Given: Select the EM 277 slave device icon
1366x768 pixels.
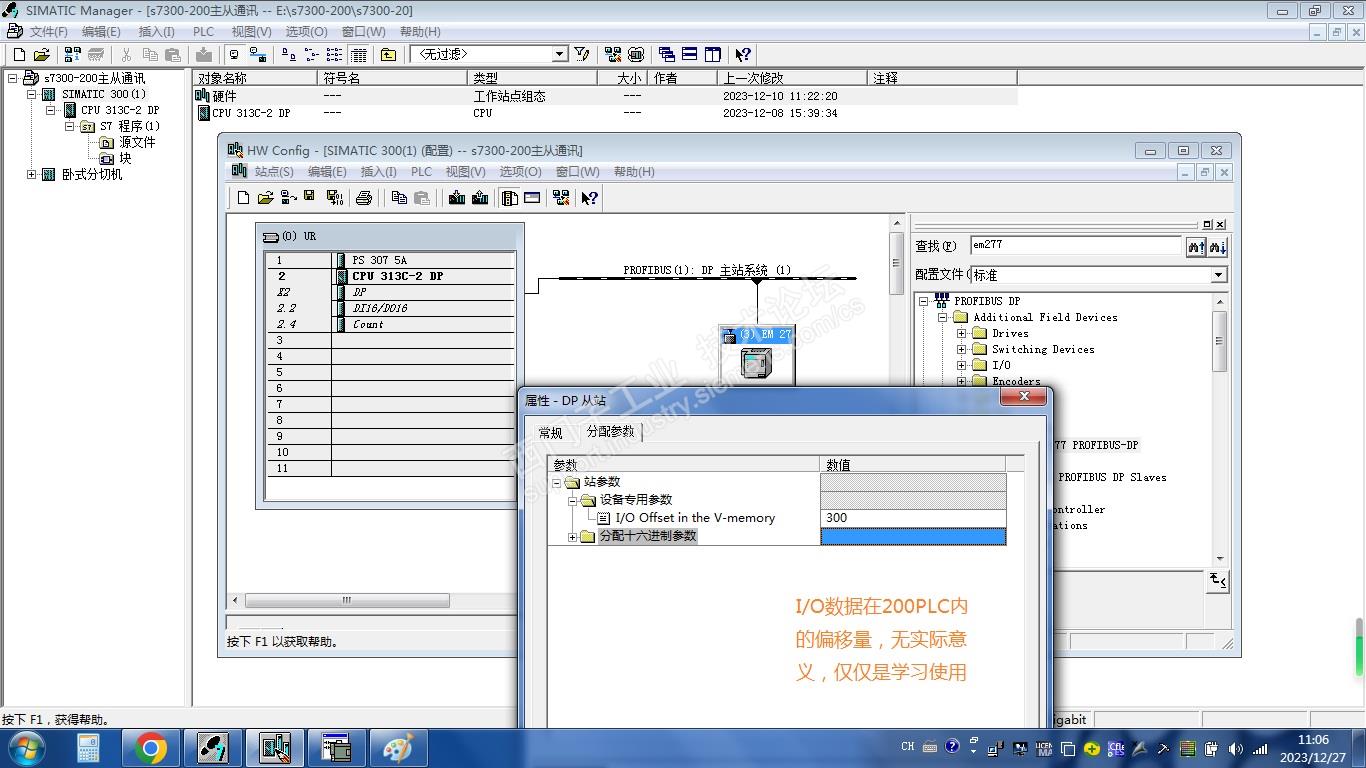Looking at the screenshot, I should [756, 362].
